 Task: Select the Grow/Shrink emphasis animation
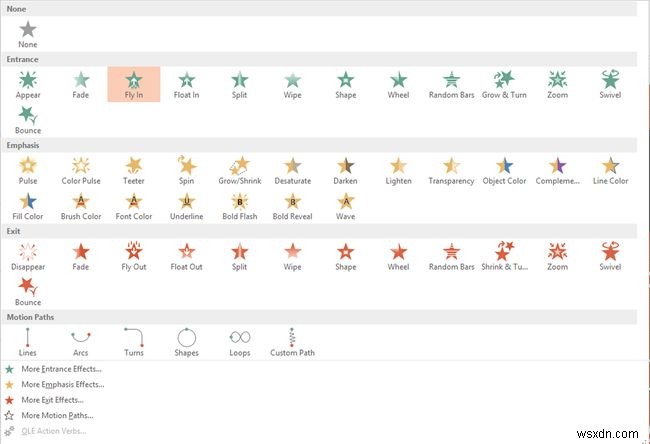pyautogui.click(x=240, y=170)
